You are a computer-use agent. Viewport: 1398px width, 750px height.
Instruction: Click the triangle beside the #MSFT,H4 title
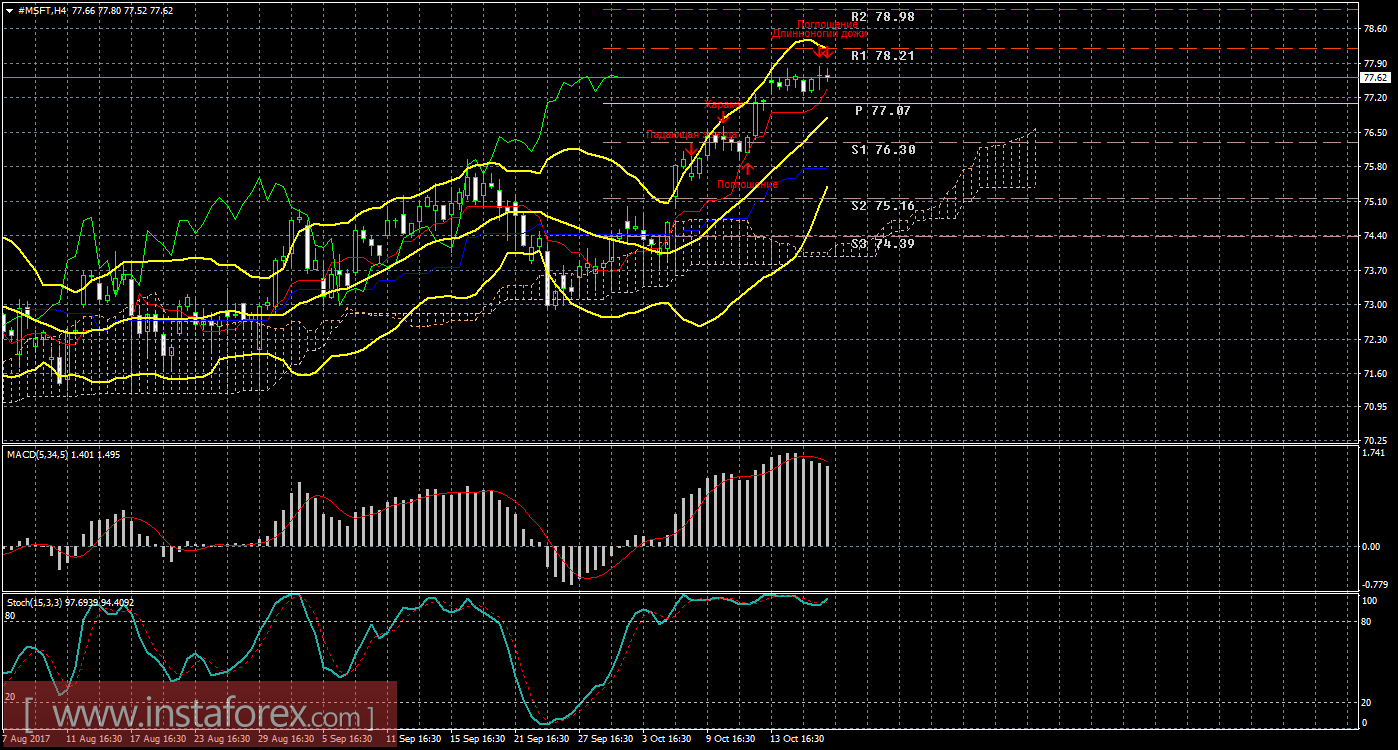pyautogui.click(x=10, y=10)
